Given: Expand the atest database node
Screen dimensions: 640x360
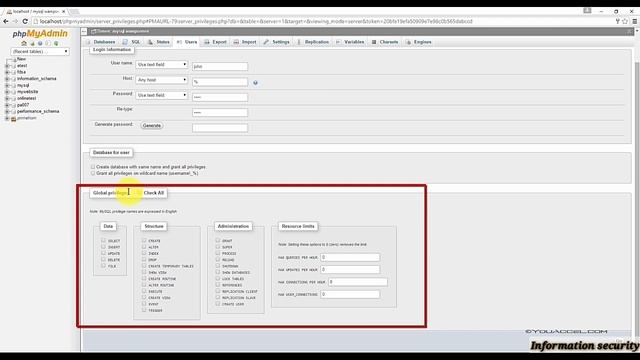Looking at the screenshot, I should click(x=7, y=66).
